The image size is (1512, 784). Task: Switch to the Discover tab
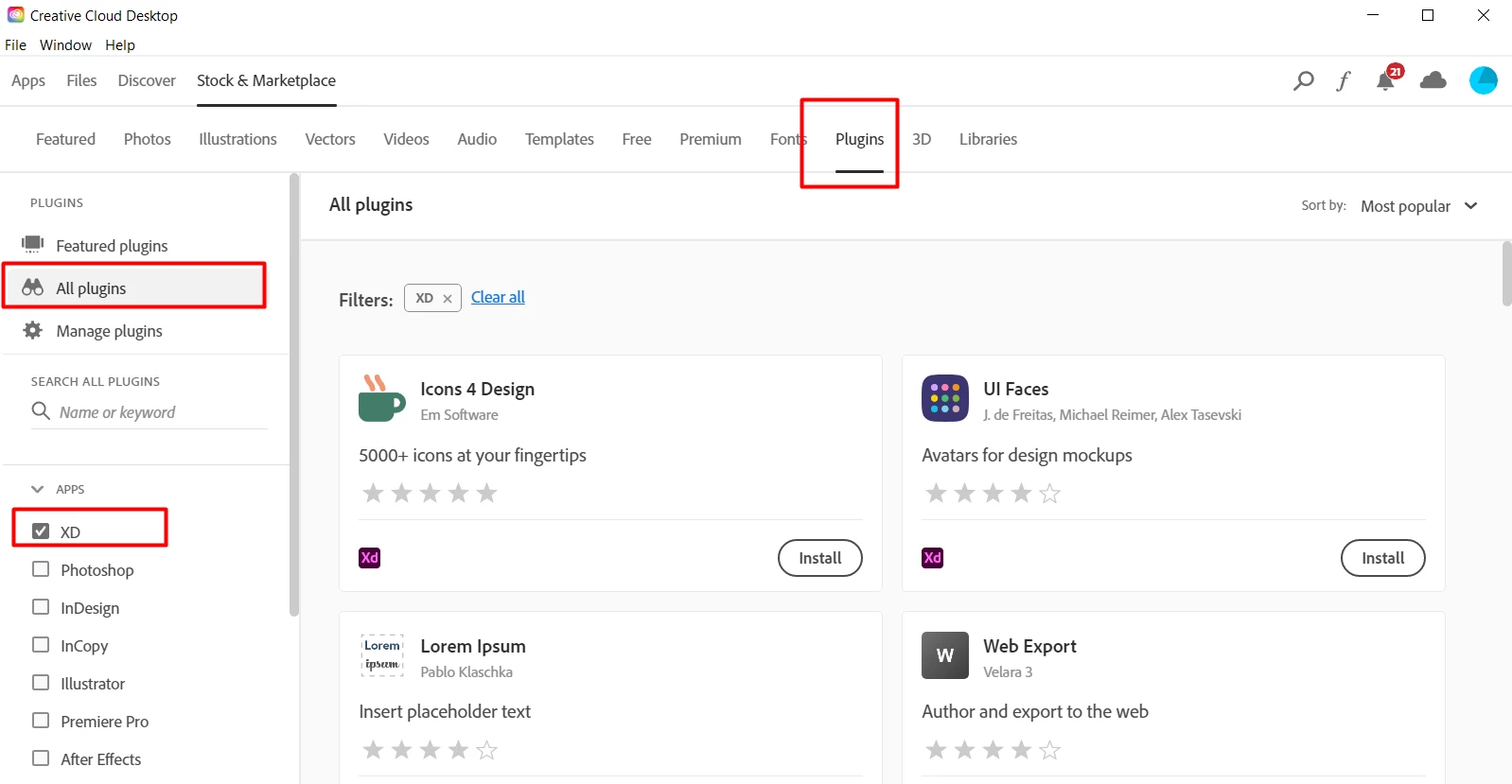coord(147,80)
